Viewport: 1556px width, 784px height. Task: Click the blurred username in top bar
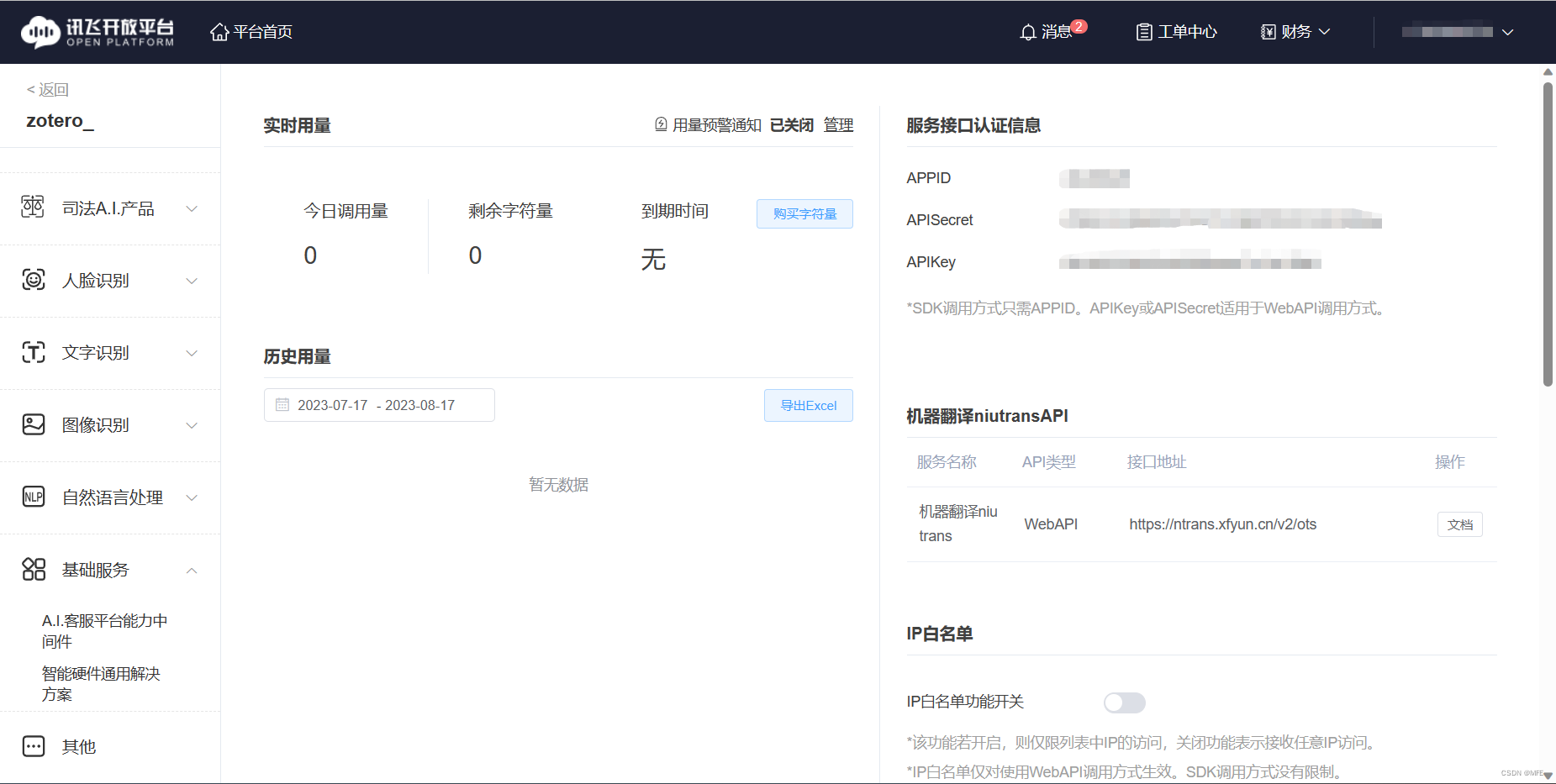pyautogui.click(x=1447, y=32)
